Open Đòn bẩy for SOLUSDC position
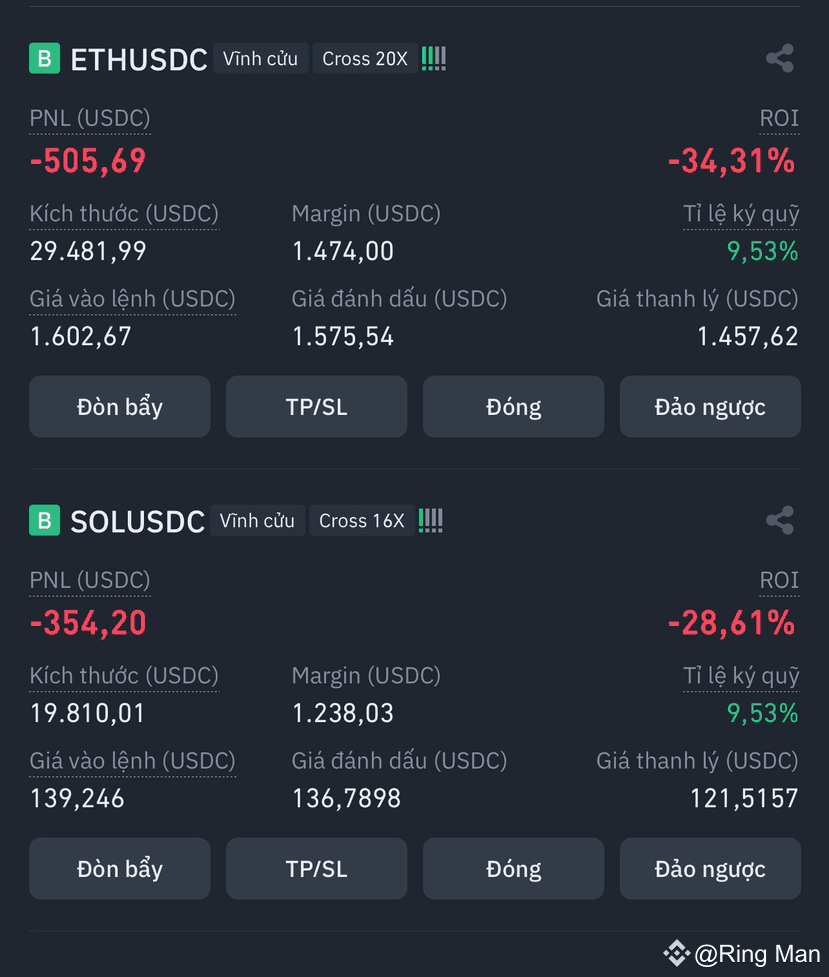 [120, 869]
